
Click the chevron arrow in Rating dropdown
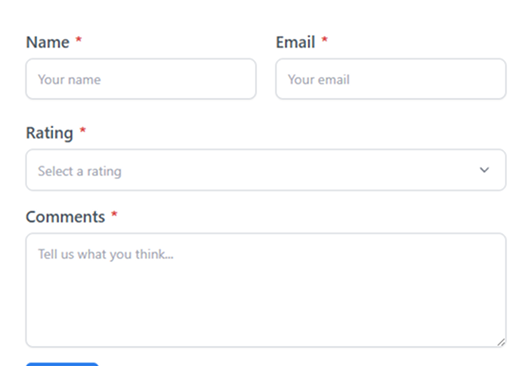[484, 170]
